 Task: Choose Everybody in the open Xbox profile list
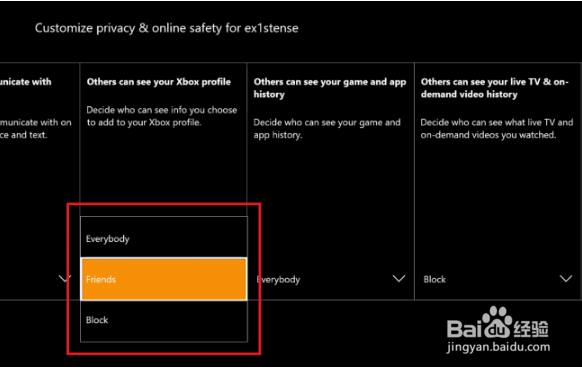tap(164, 238)
